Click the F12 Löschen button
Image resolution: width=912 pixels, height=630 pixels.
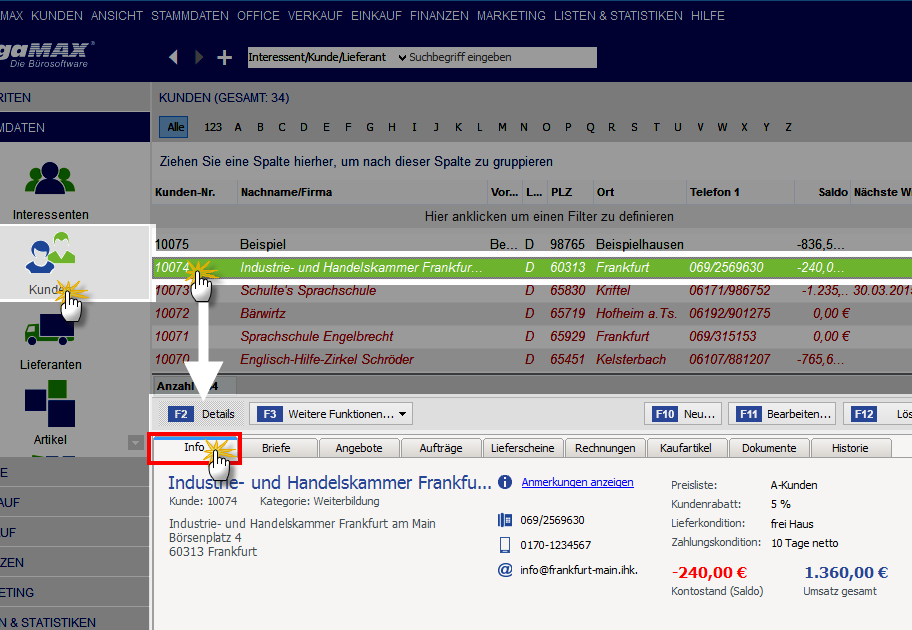click(x=877, y=414)
